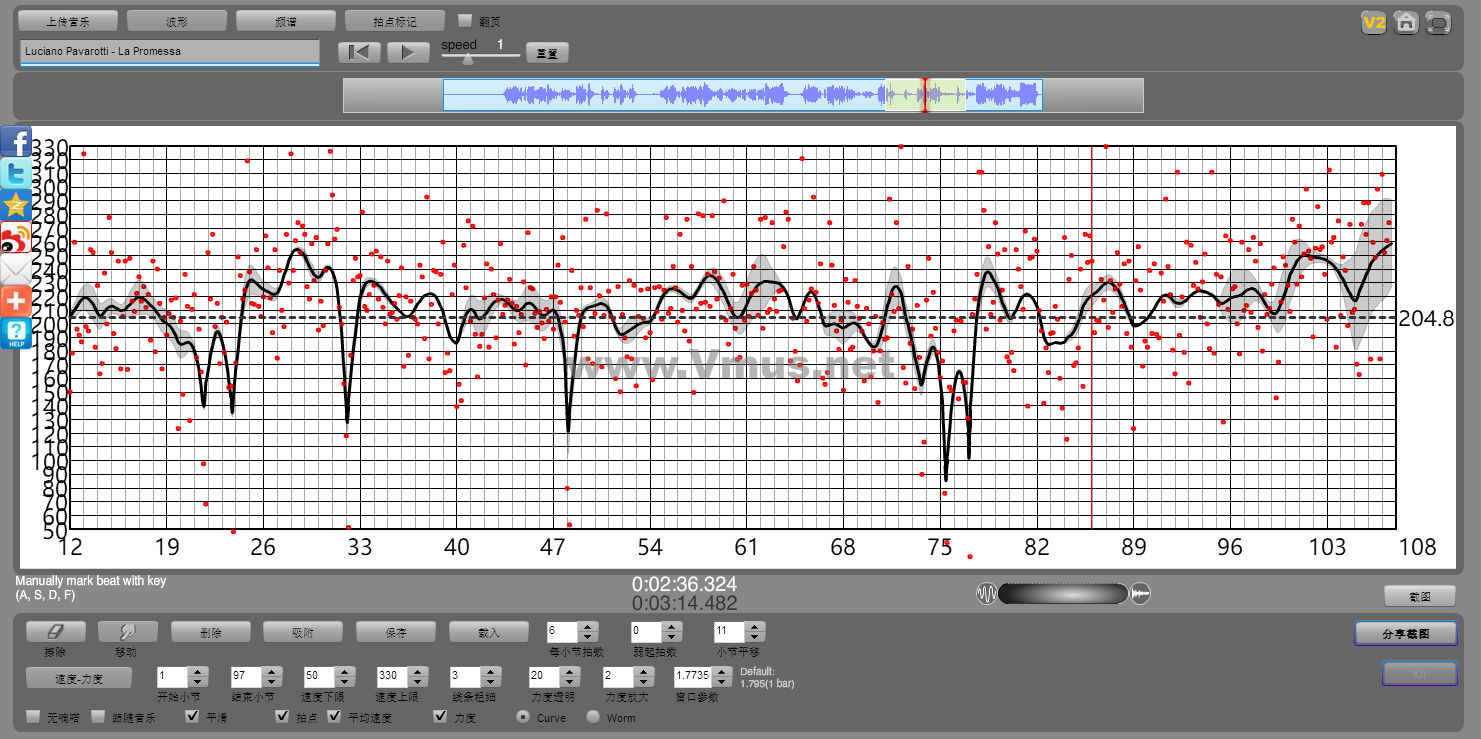Screen dimensions: 1481x739
Task: Toggle fullscreen view icon
Action: (x=1438, y=23)
